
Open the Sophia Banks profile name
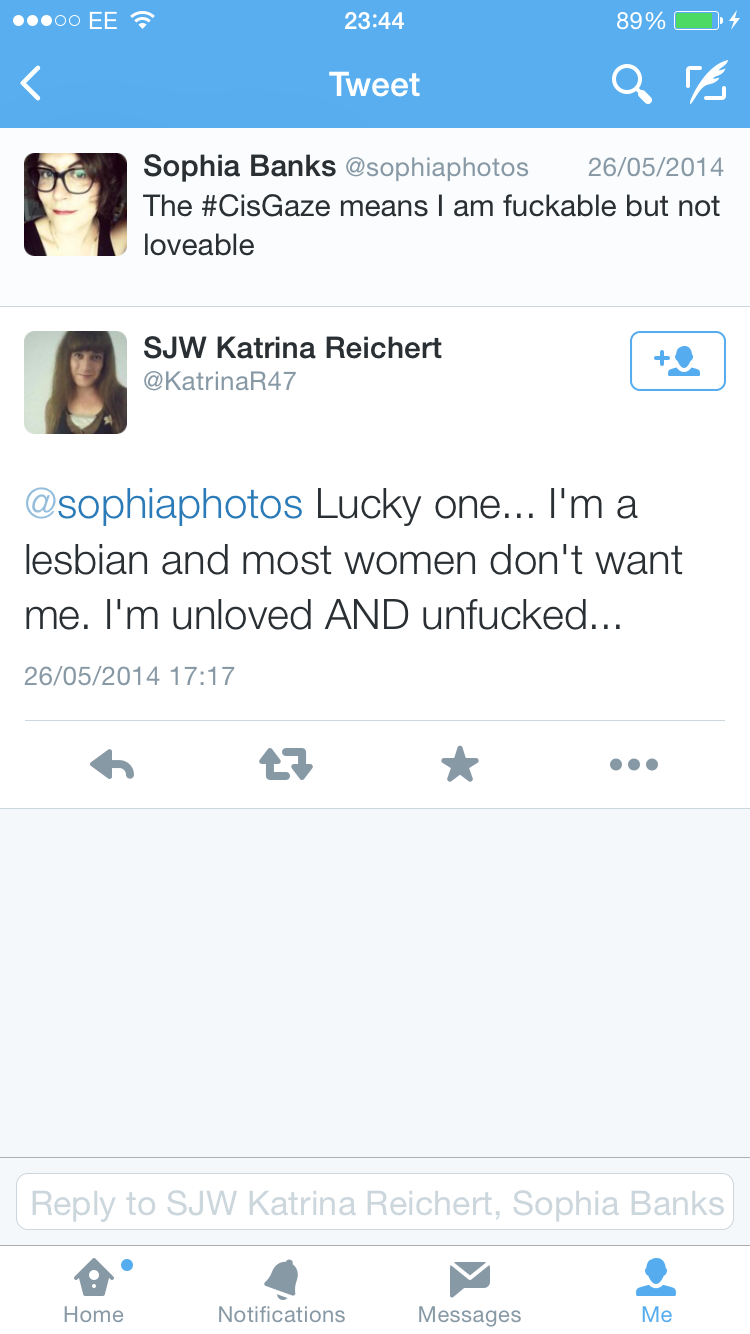click(x=239, y=166)
